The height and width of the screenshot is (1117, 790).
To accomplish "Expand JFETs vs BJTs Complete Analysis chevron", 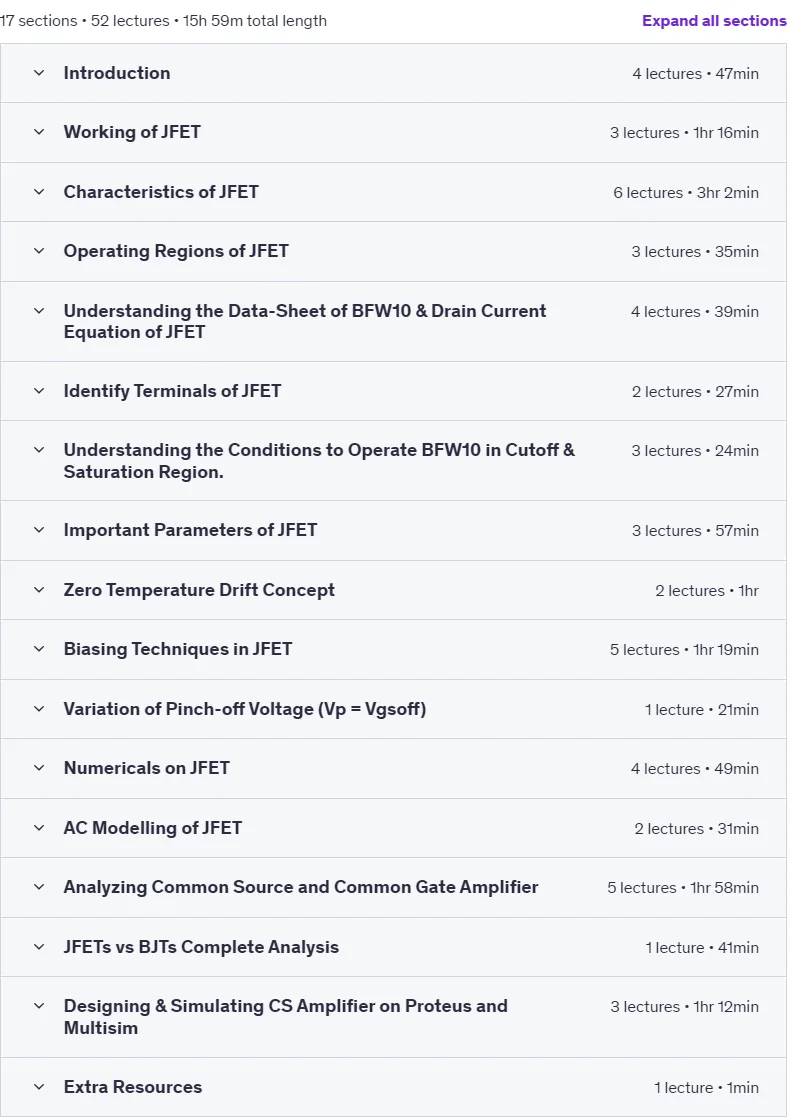I will pos(39,947).
